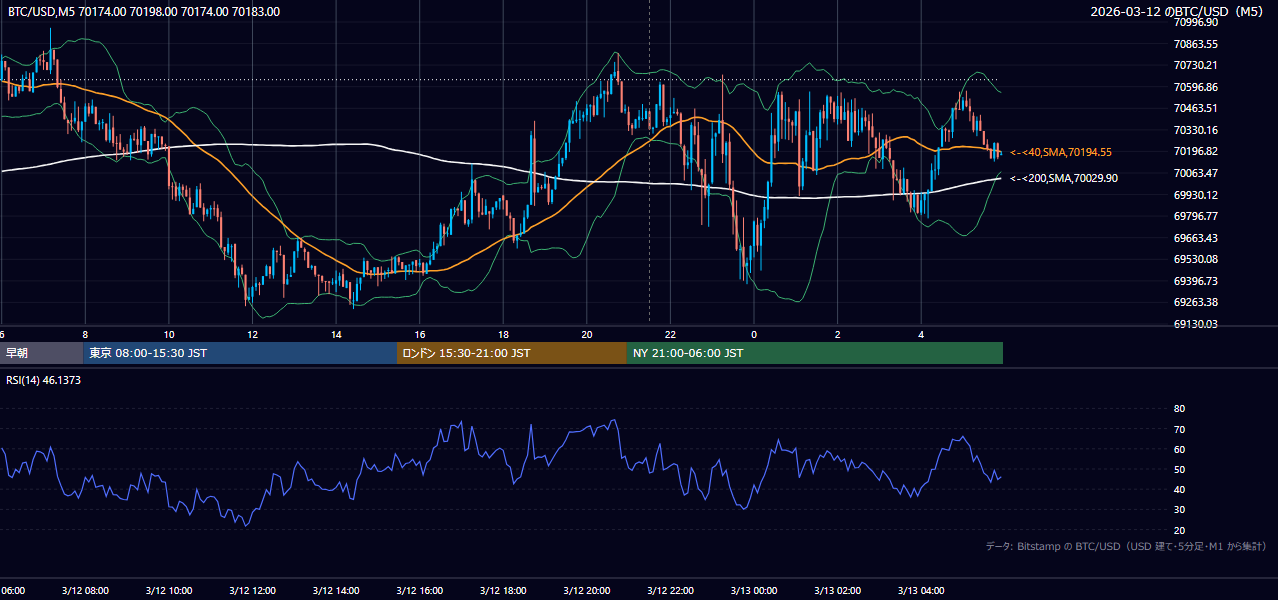
Task: Click the 40 SMA label showing 70194.55
Action: (1061, 152)
